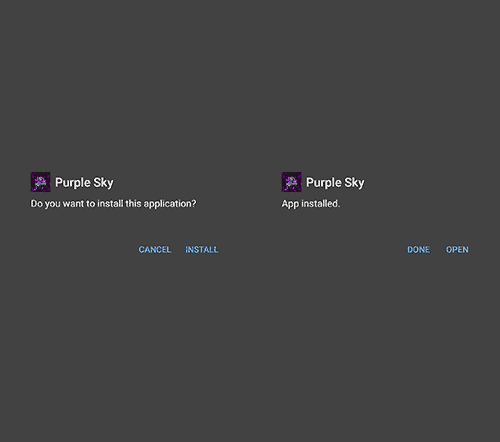Click the Purple Sky title above App installed
This screenshot has height=442, width=500.
point(335,183)
